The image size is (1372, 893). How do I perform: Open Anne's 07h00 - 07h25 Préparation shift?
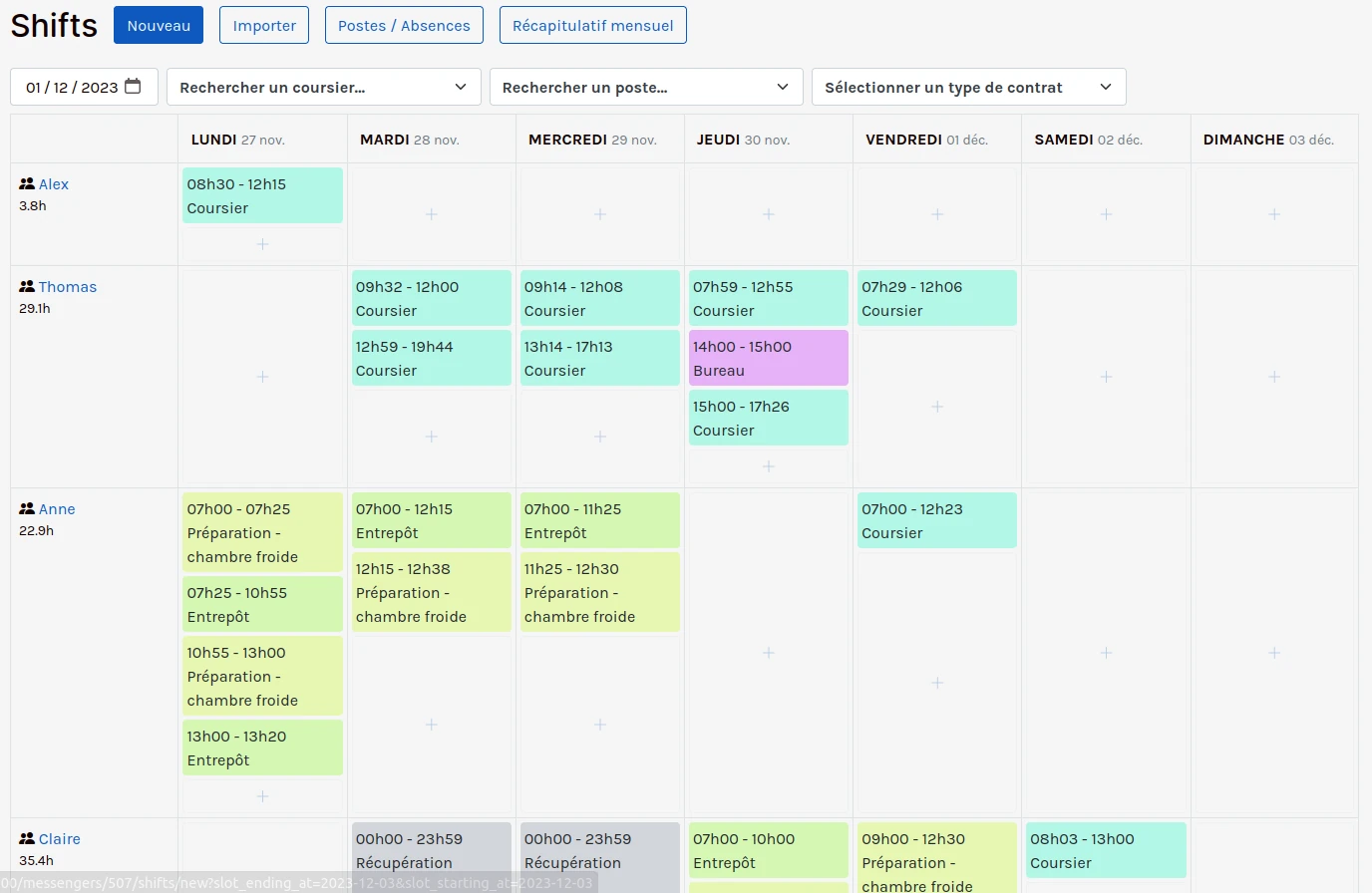click(x=262, y=532)
